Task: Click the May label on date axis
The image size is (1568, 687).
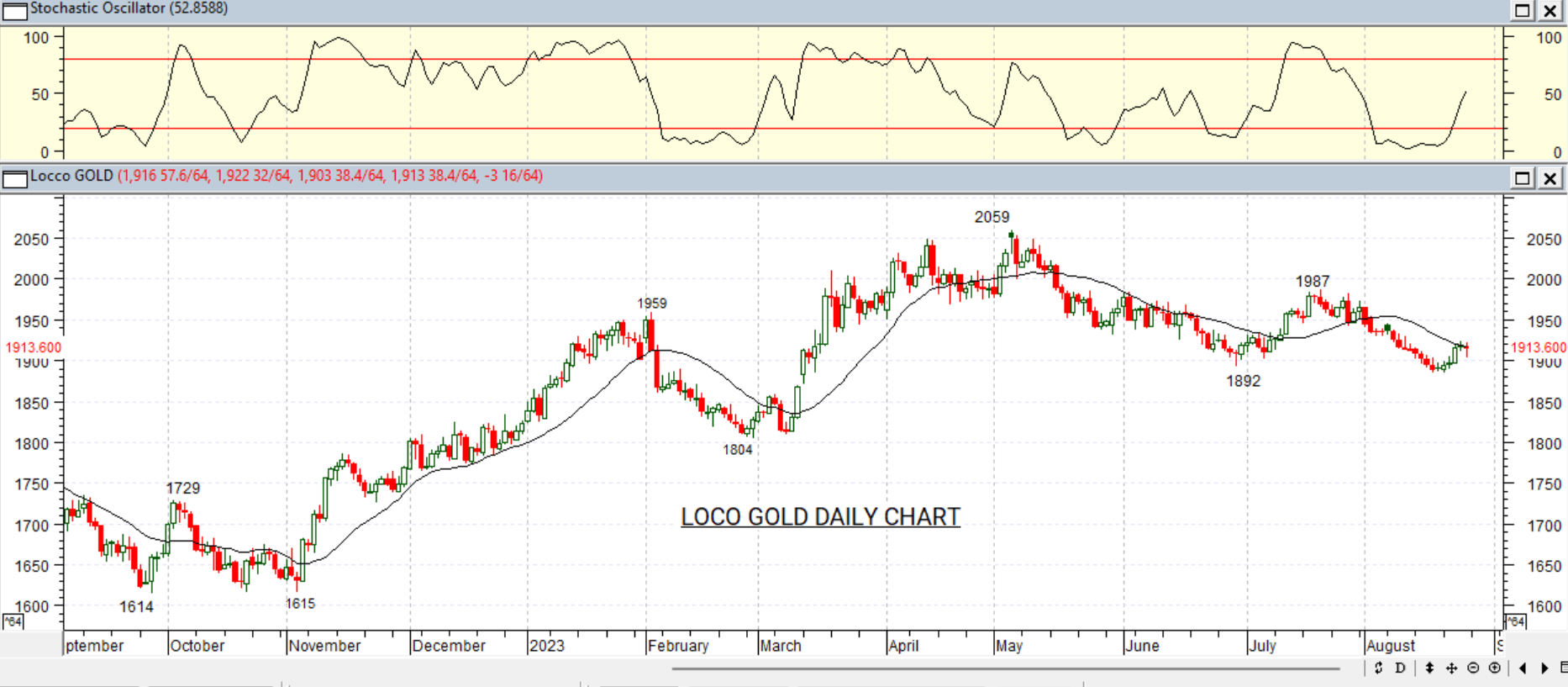Action: (x=1009, y=646)
